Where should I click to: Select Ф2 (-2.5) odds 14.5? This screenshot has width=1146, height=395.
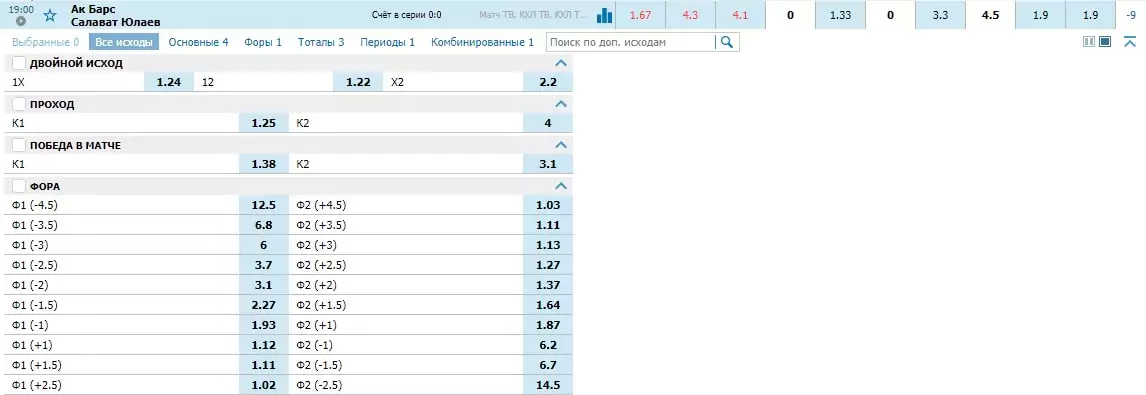tap(548, 385)
